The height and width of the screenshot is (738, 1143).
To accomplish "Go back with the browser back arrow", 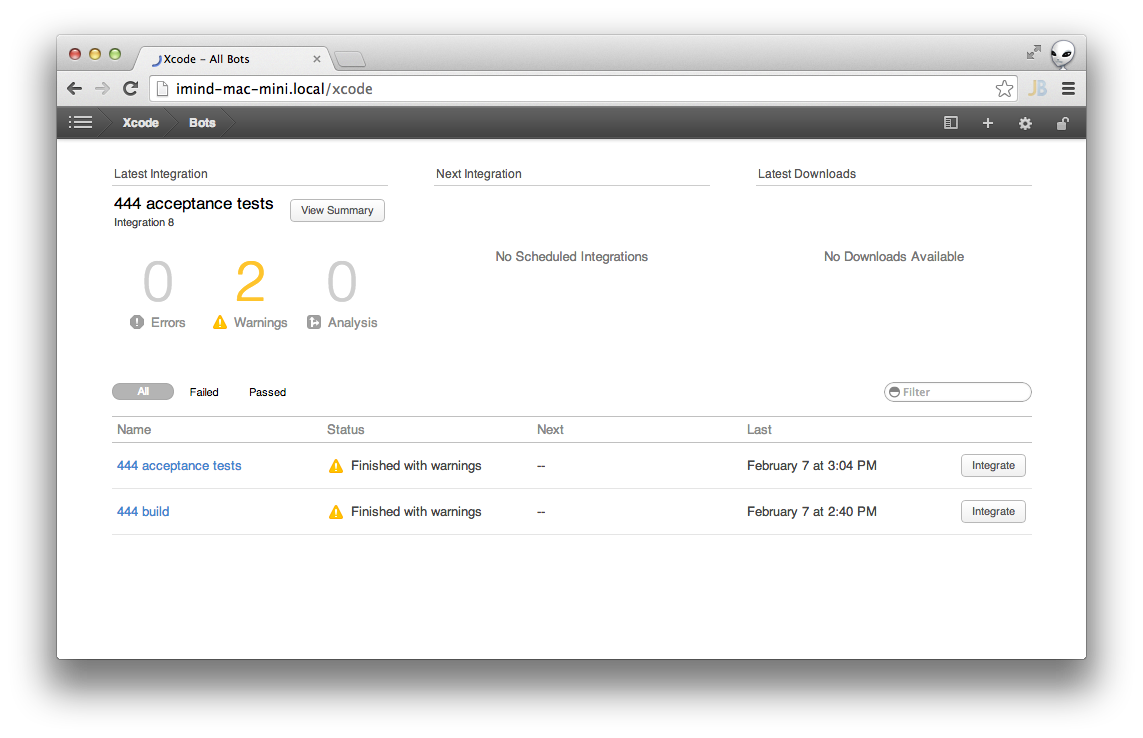I will 74,89.
